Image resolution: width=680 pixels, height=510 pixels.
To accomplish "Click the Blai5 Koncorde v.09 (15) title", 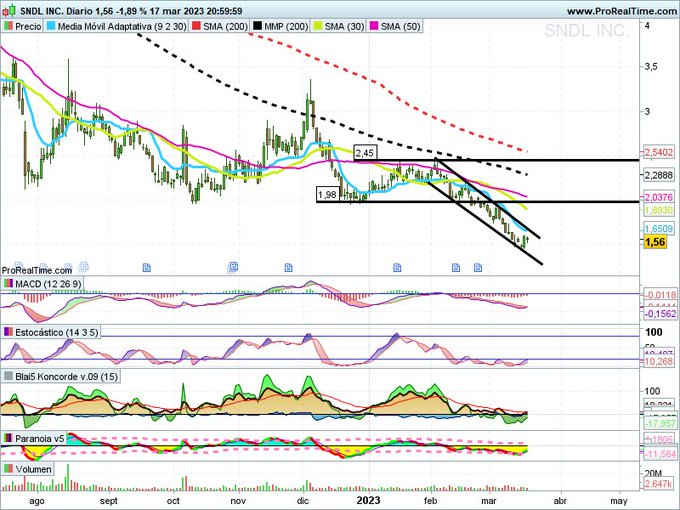I will 66,376.
